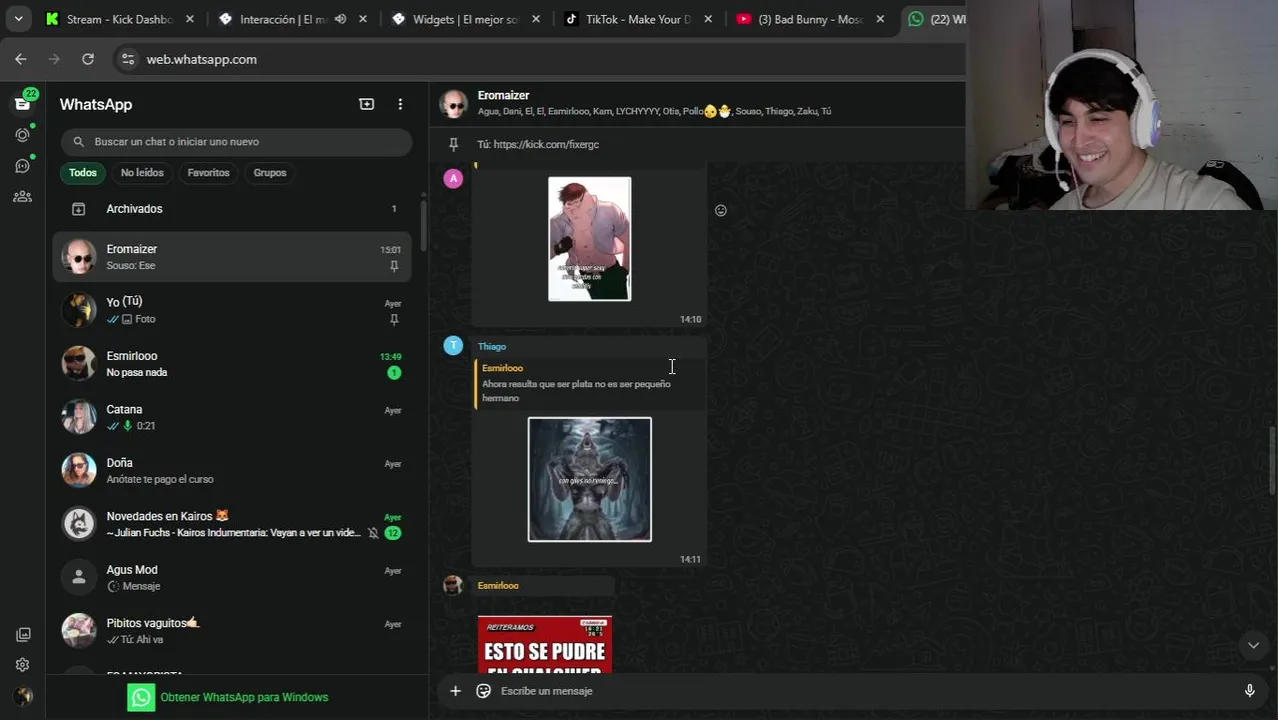The image size is (1278, 720).
Task: Open the browser tab search dropdown
Action: pyautogui.click(x=18, y=19)
